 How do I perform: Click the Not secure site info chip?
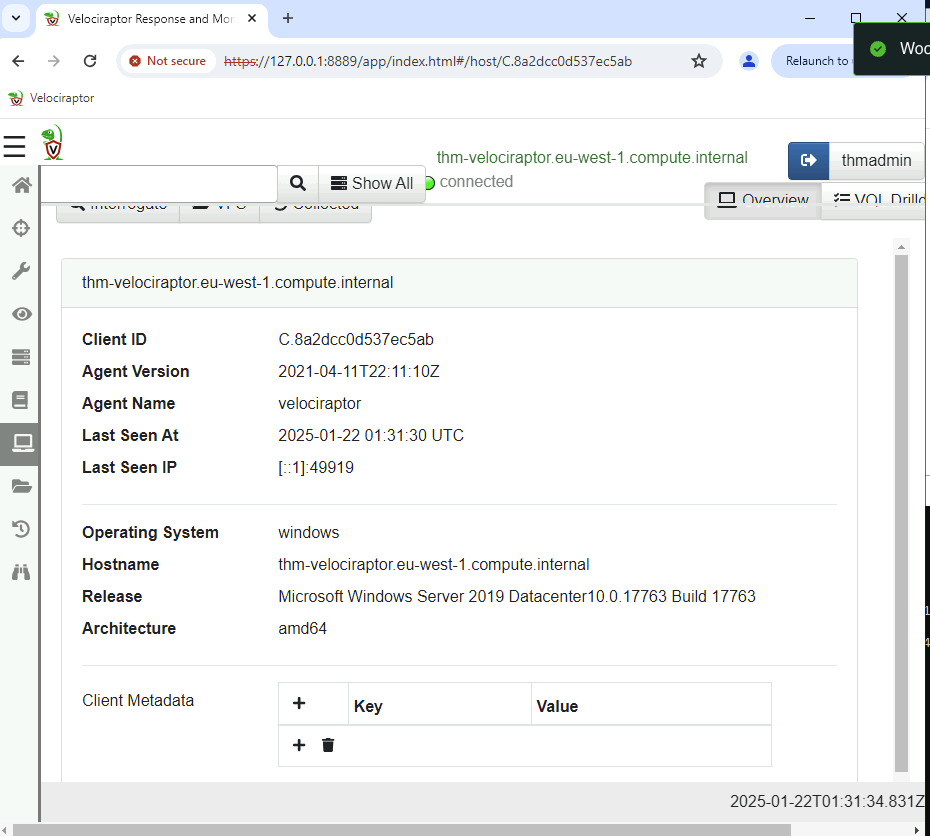click(168, 61)
